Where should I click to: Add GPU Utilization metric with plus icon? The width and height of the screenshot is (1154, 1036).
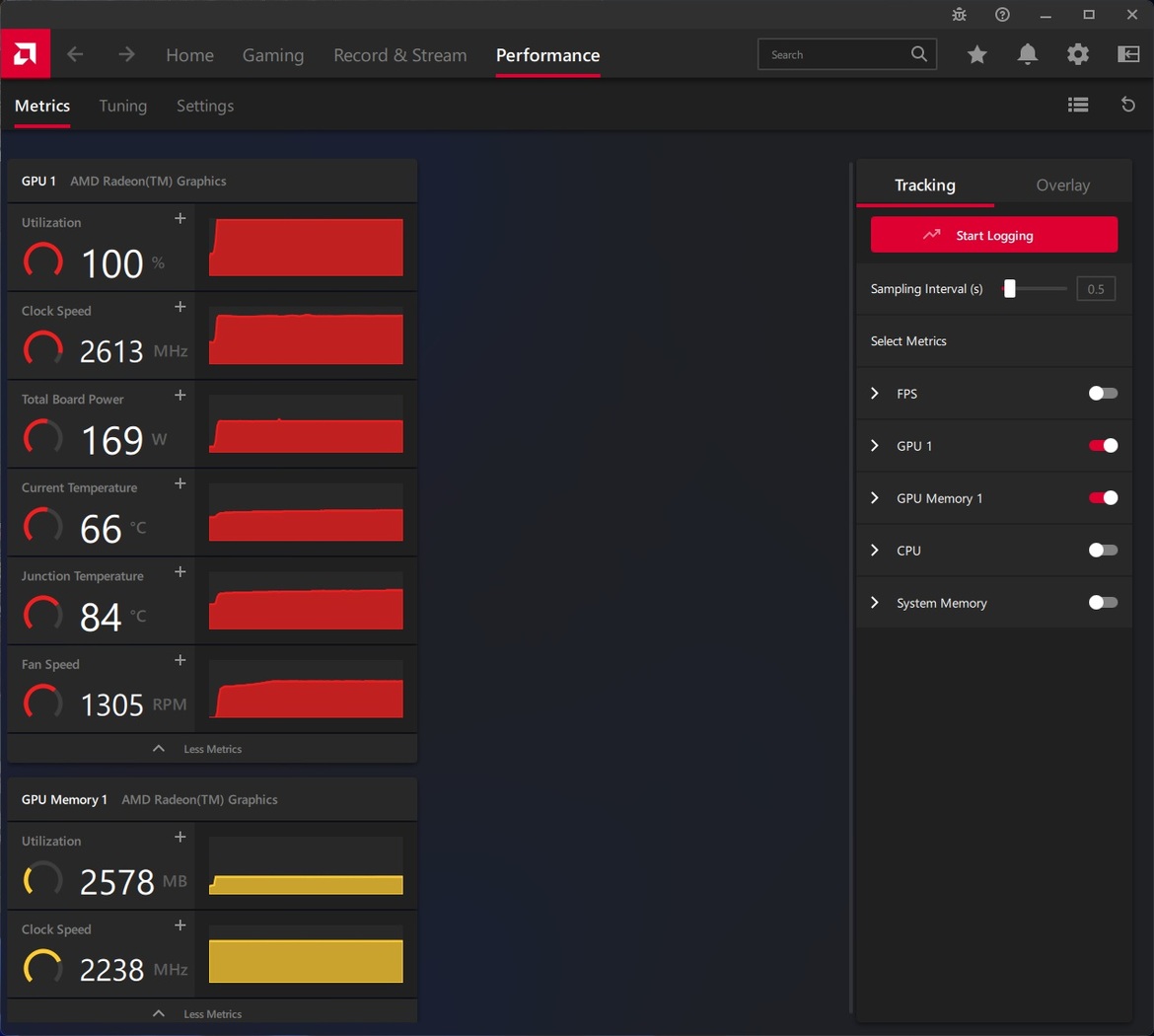click(180, 219)
